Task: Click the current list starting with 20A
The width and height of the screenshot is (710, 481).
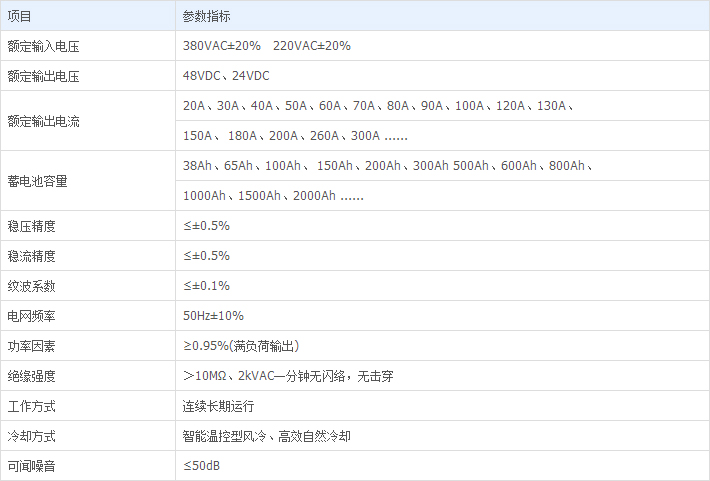Action: coord(378,106)
